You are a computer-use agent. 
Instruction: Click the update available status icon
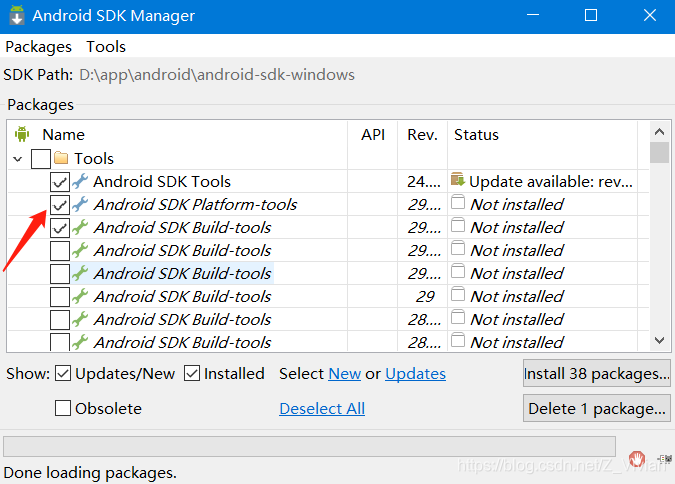coord(458,181)
